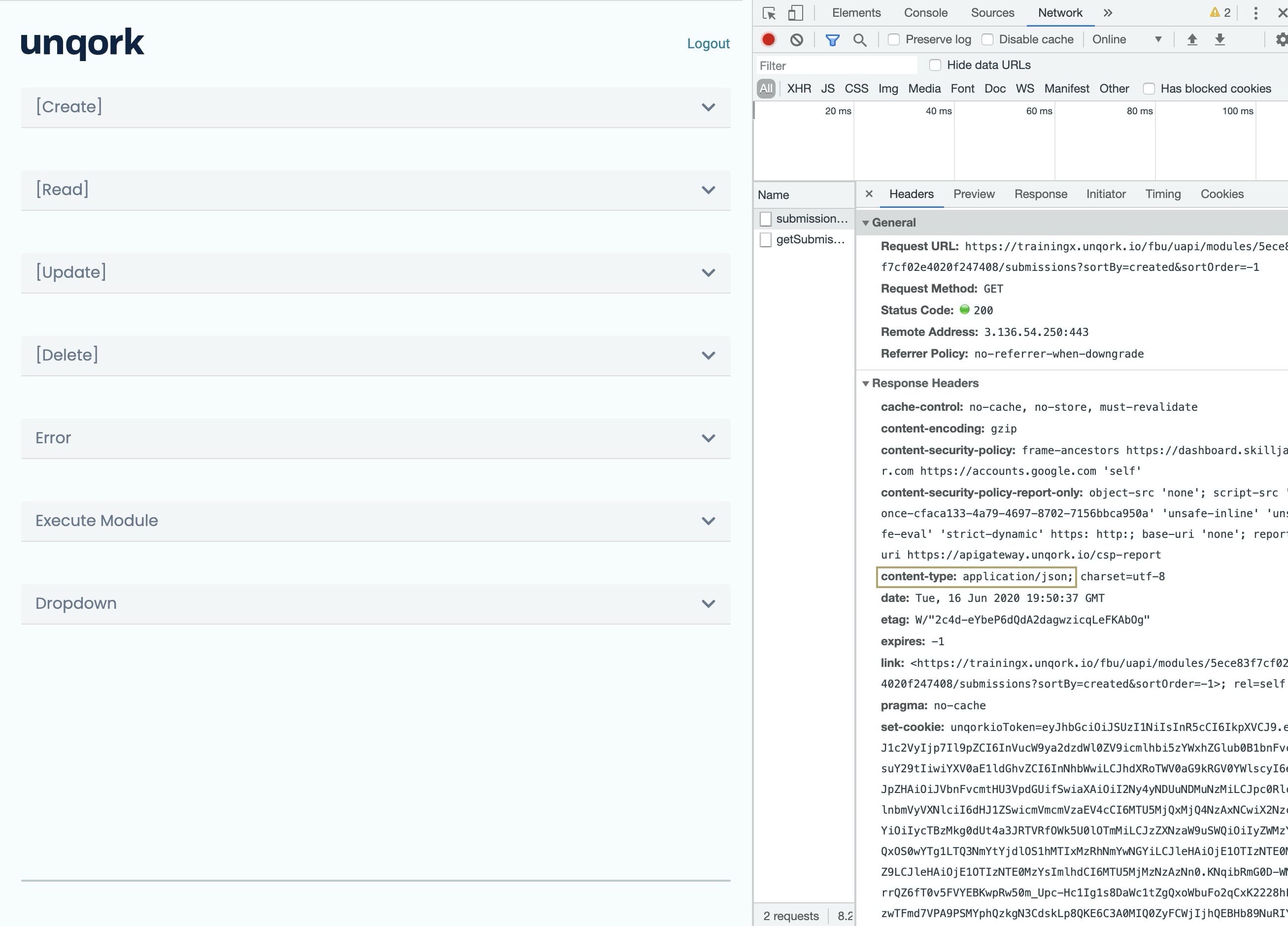This screenshot has width=1288, height=926.
Task: Click the Logout link
Action: point(708,44)
